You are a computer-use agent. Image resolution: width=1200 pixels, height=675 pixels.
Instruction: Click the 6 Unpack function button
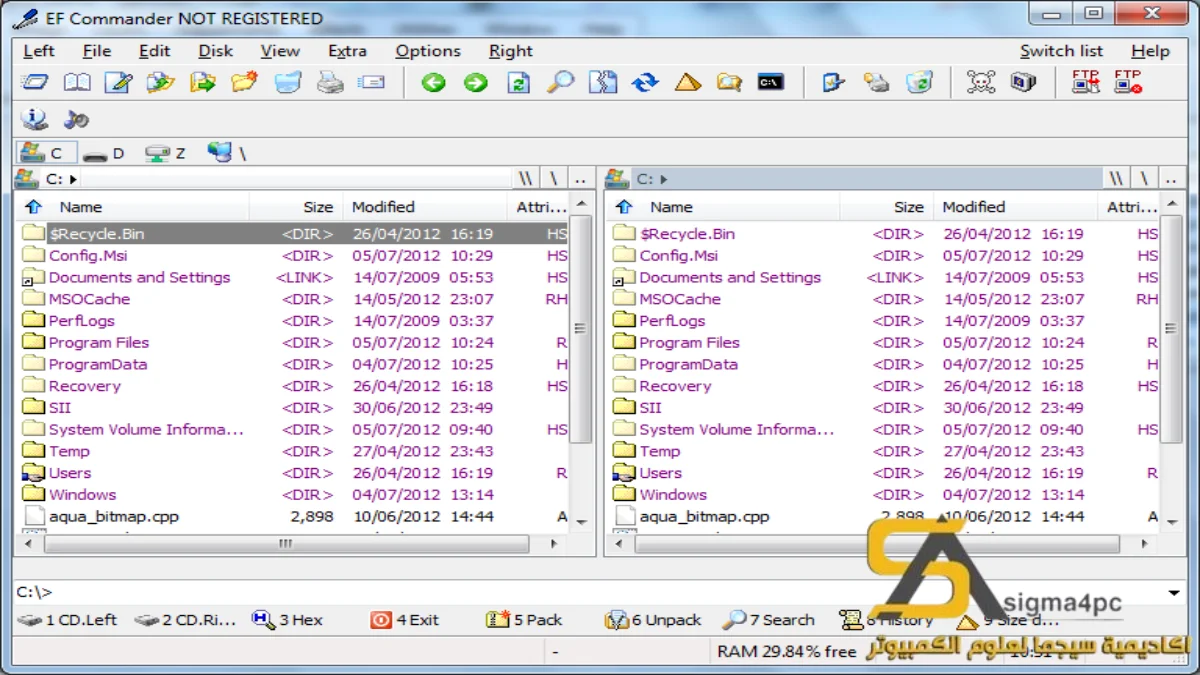click(653, 620)
